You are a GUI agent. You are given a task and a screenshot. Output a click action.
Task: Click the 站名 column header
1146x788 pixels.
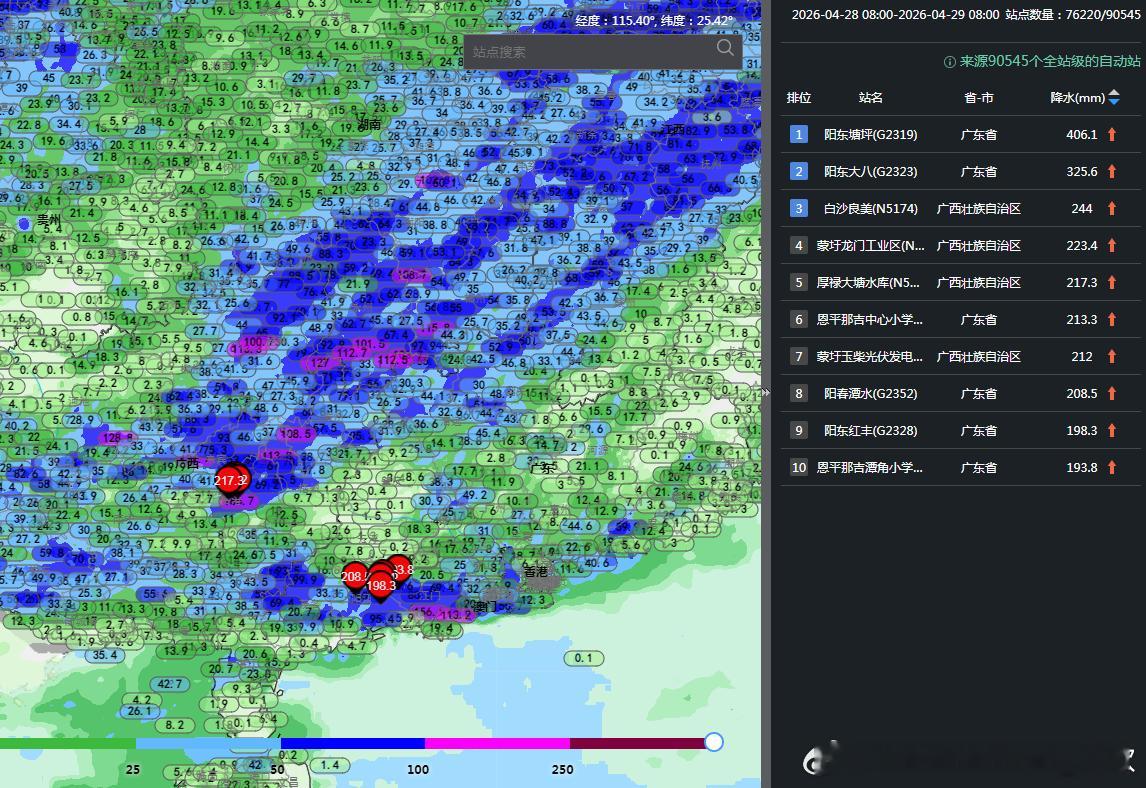point(870,98)
